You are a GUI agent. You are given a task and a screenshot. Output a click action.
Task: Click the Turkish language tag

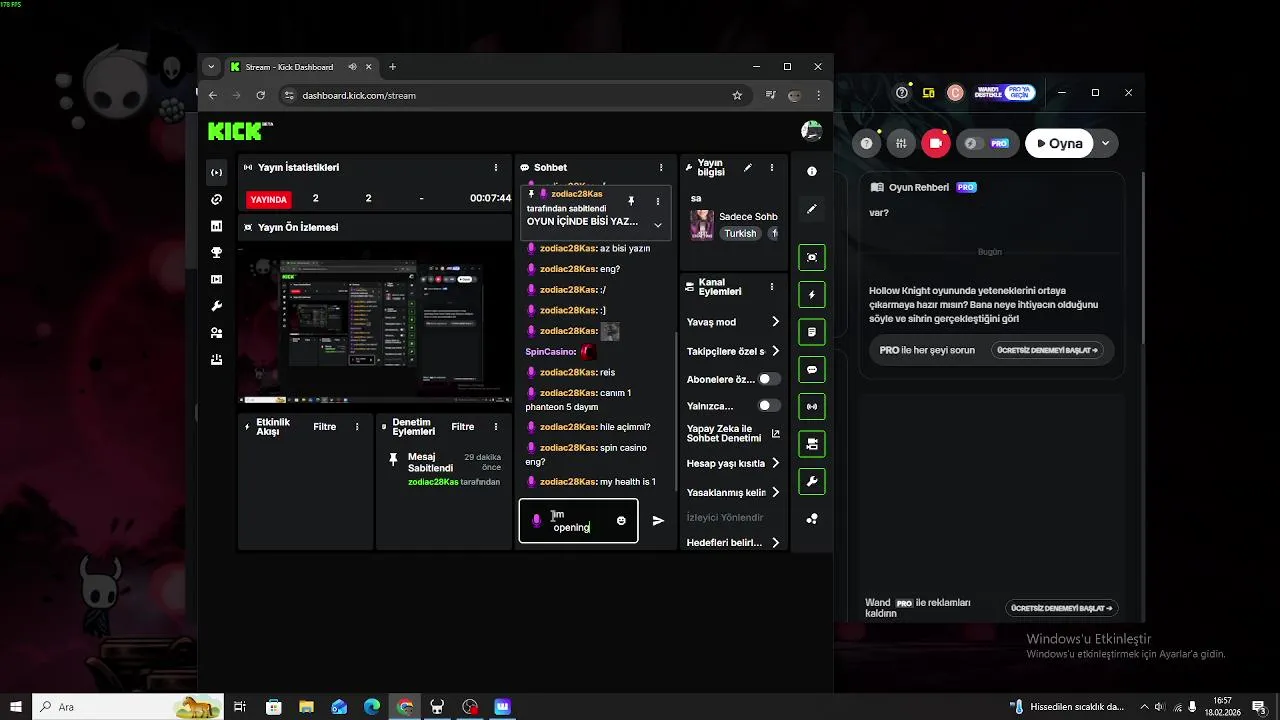pos(741,233)
